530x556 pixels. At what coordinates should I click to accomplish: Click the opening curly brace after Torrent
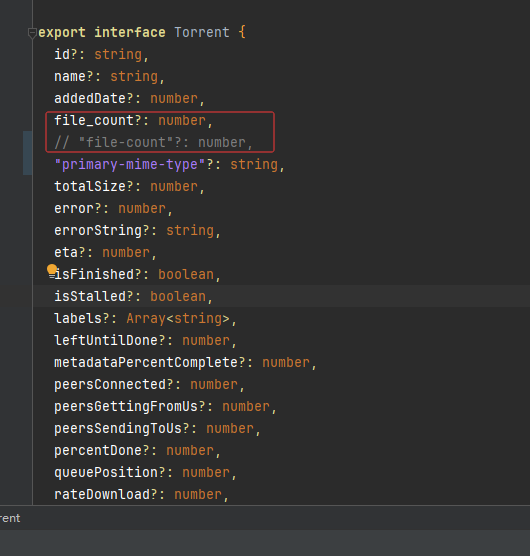(242, 32)
